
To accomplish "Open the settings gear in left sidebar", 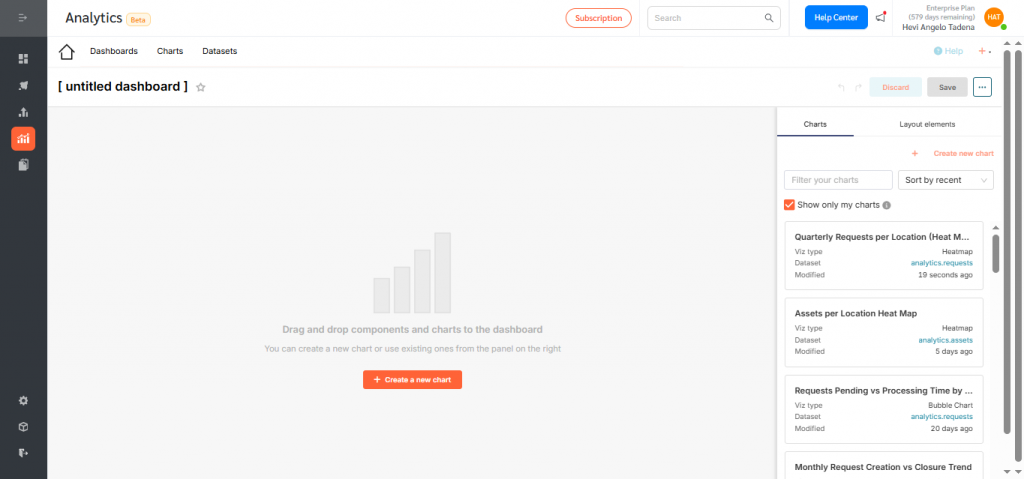I will click(23, 401).
